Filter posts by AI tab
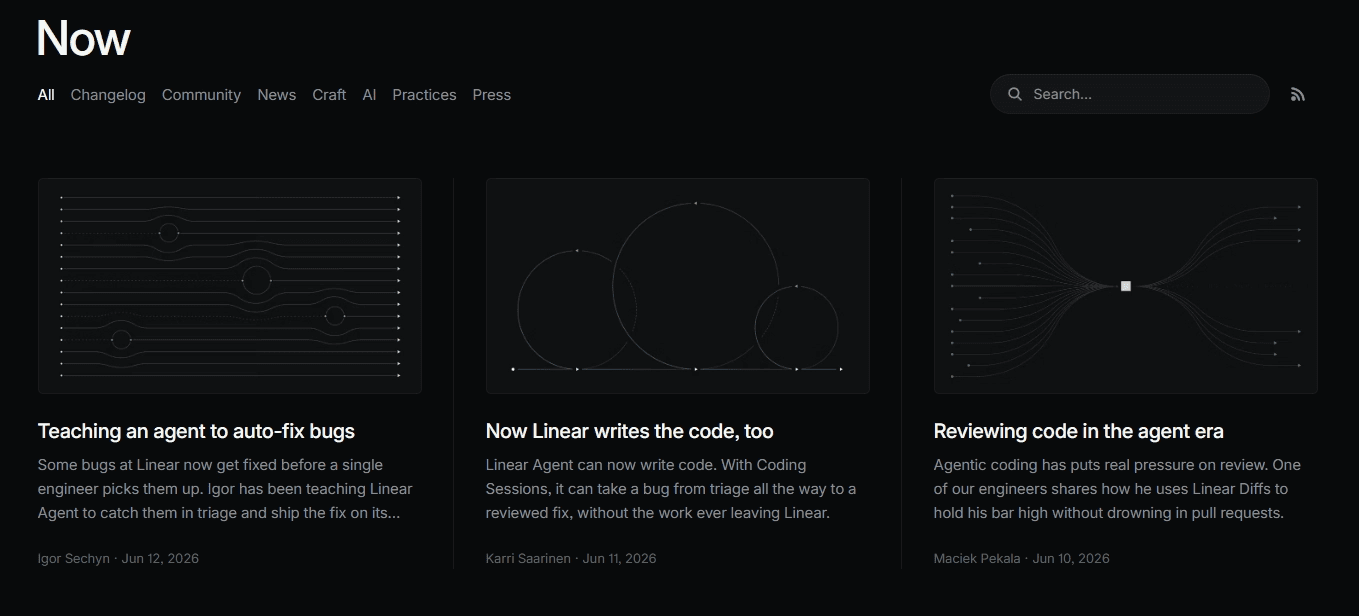Viewport: 1359px width, 616px height. pos(369,95)
